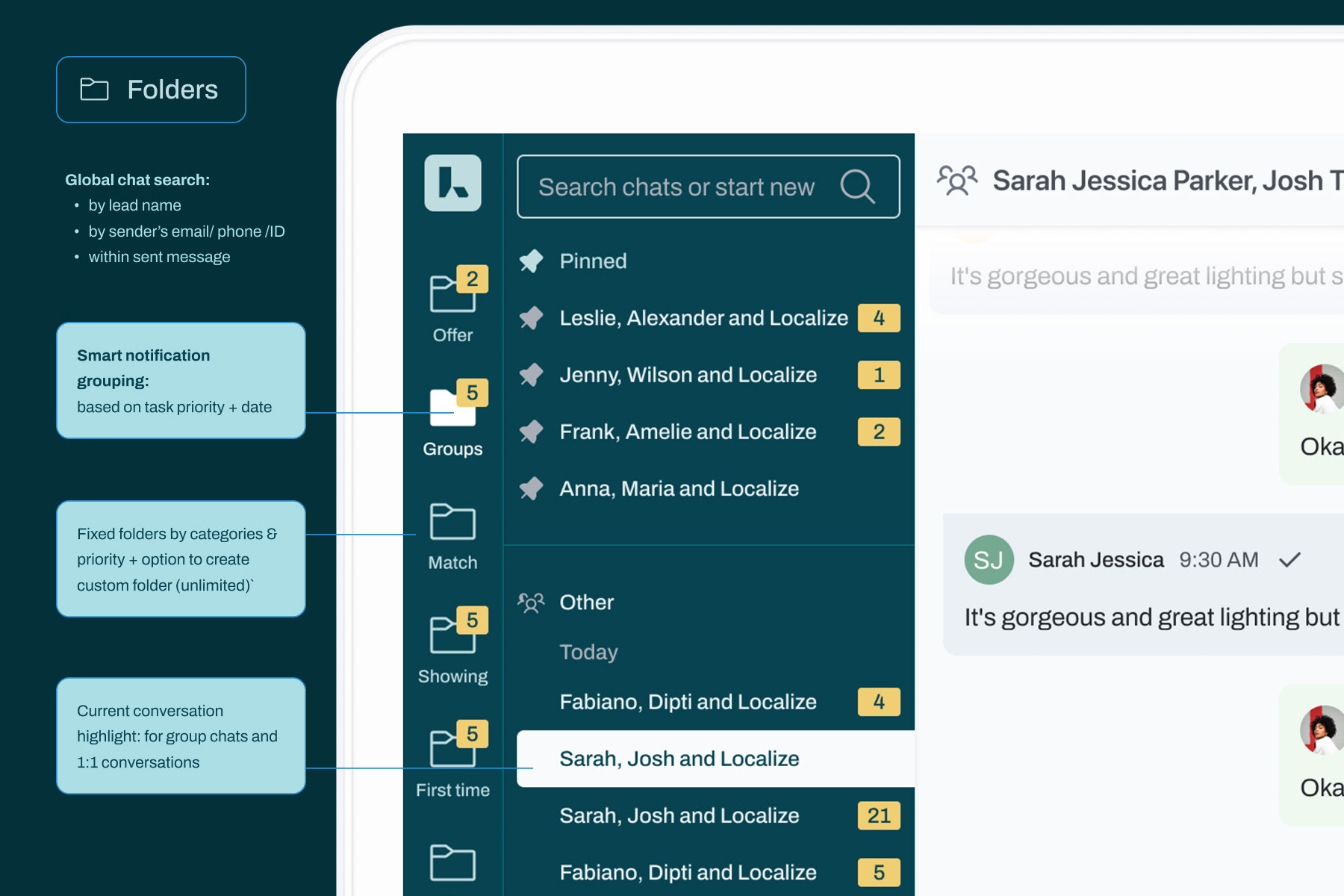
Task: Click the lower user avatar photo
Action: click(1322, 729)
